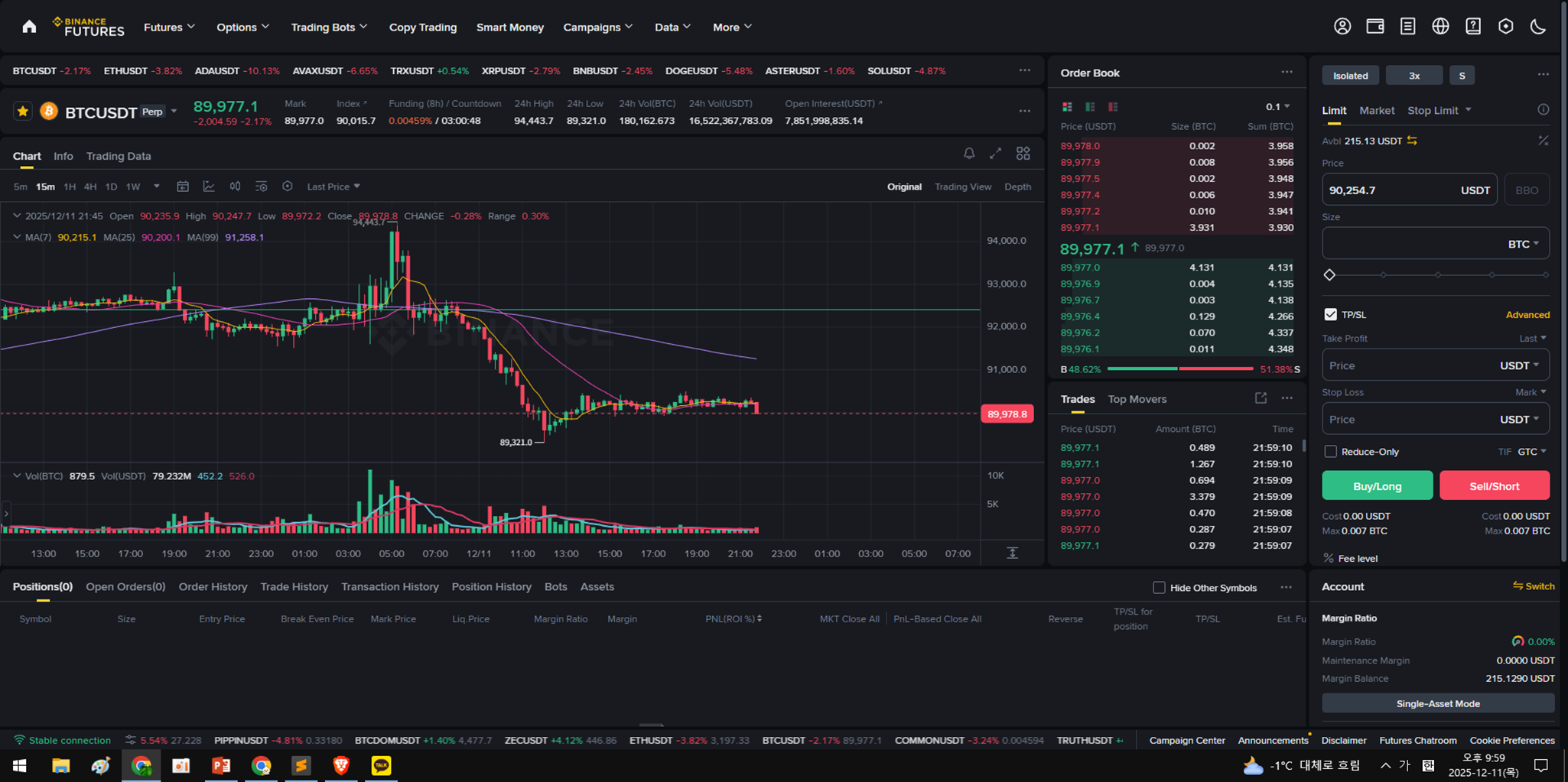Open the hexagon settings icon in header
Image resolution: width=1568 pixels, height=782 pixels.
coord(1505,27)
